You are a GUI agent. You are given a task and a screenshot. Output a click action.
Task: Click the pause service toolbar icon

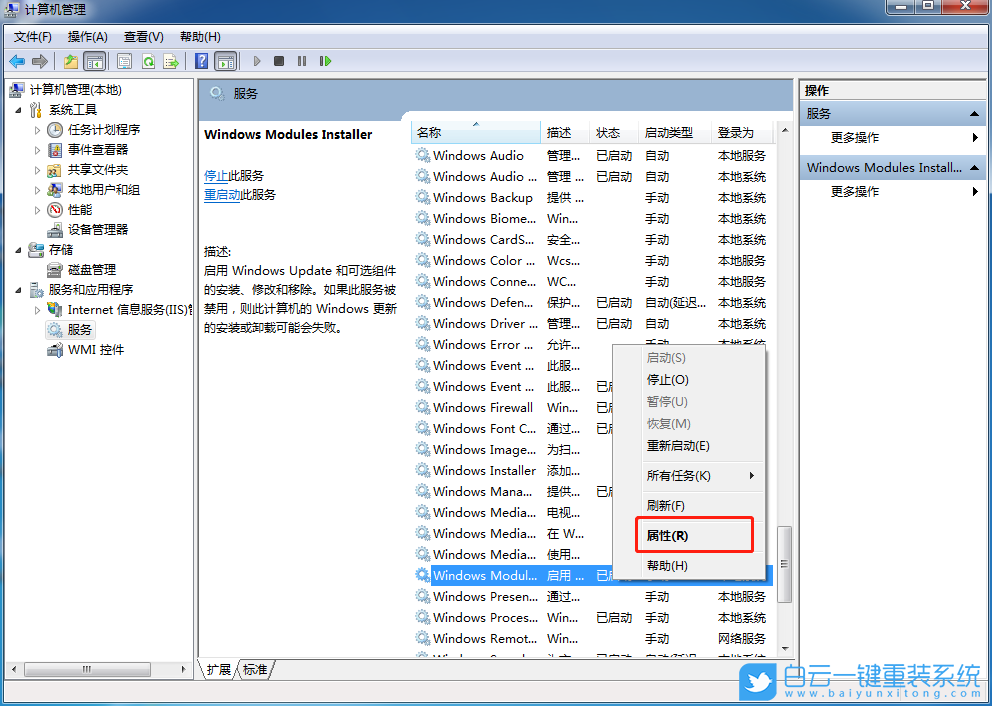point(304,61)
